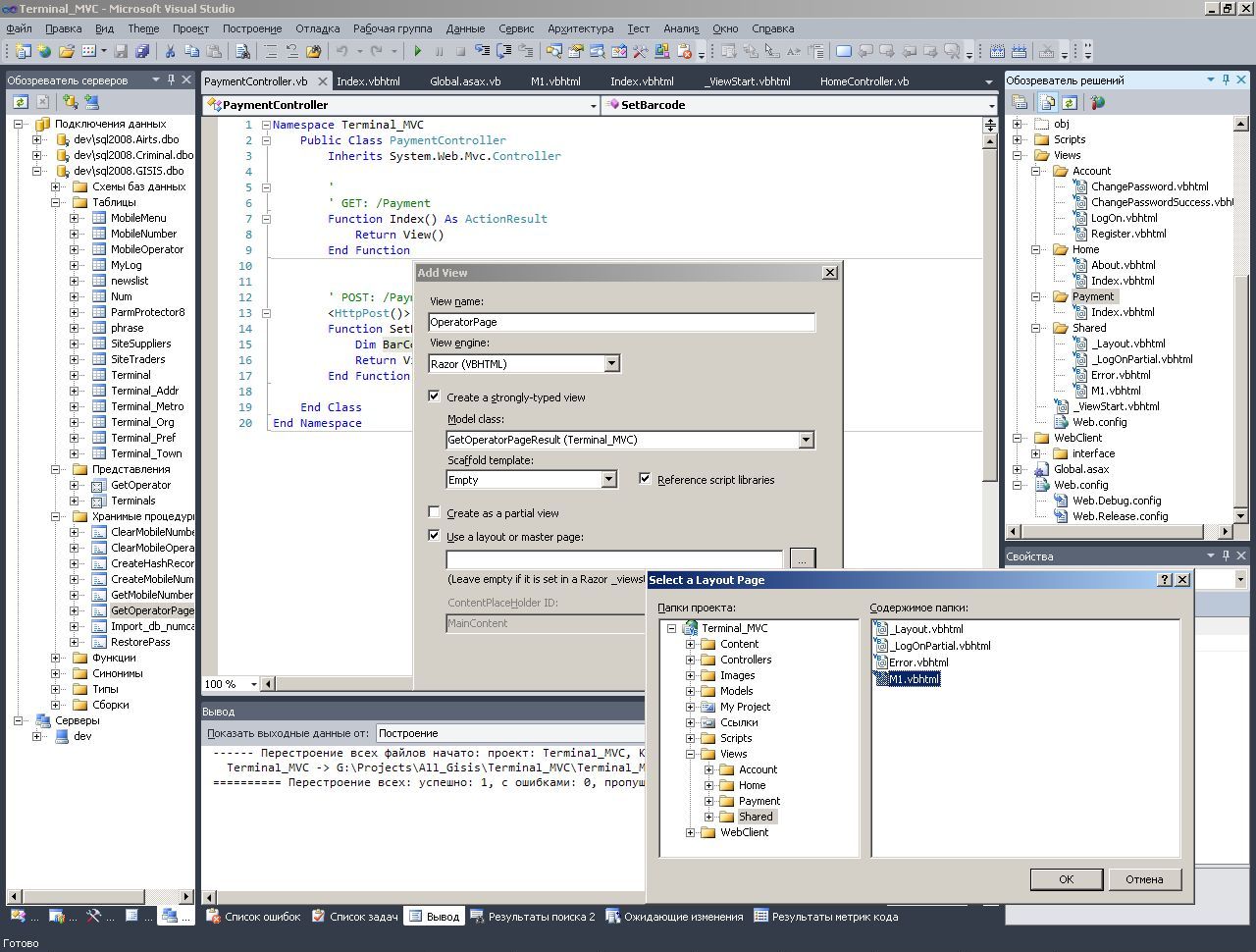
Task: Switch to the Global.asax.vb tab
Action: tap(465, 81)
